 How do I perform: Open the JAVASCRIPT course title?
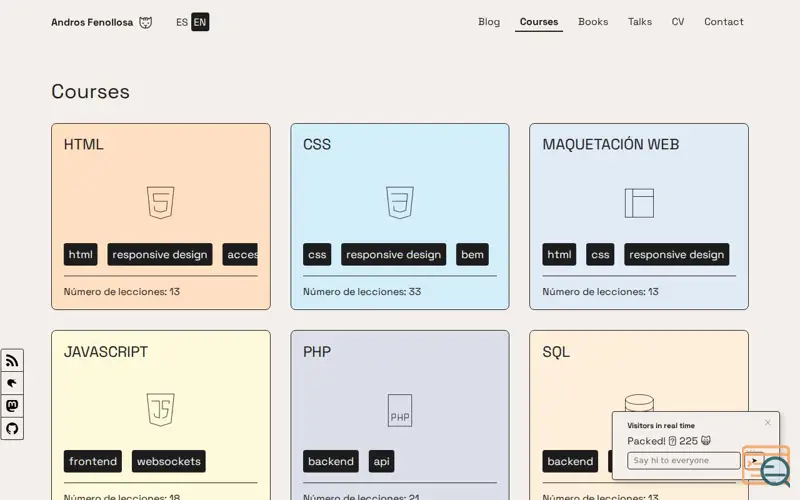point(106,352)
